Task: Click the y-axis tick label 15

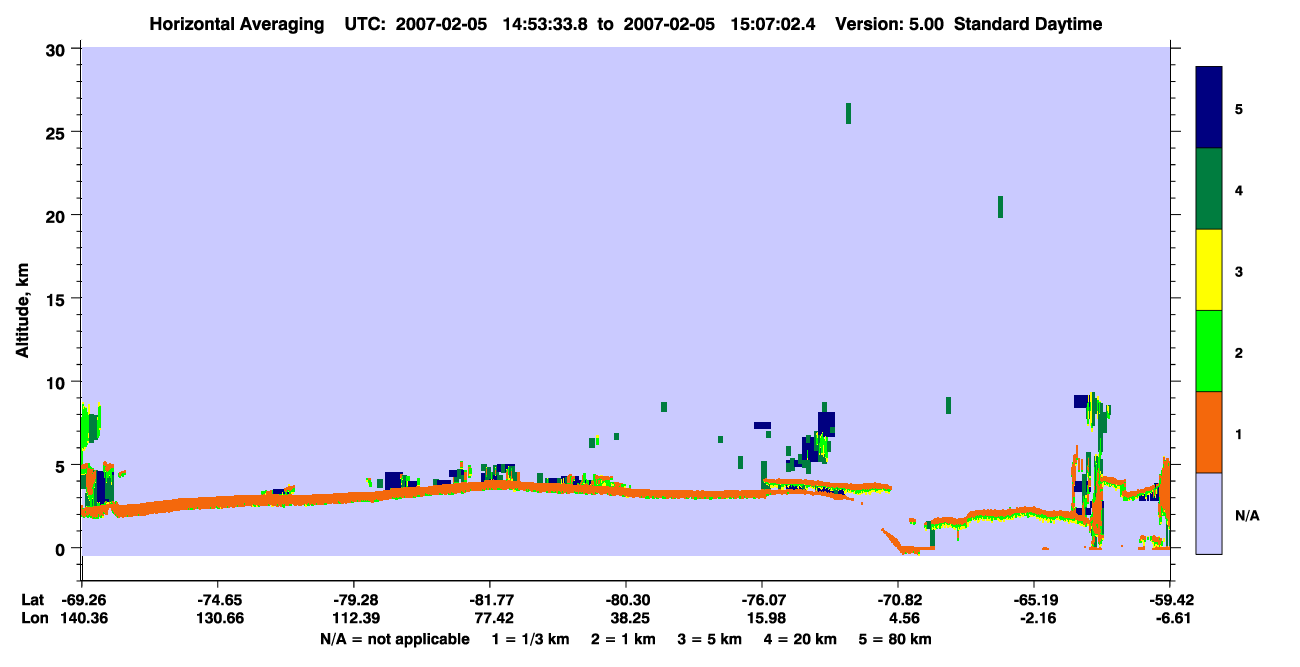Action: click(x=57, y=299)
